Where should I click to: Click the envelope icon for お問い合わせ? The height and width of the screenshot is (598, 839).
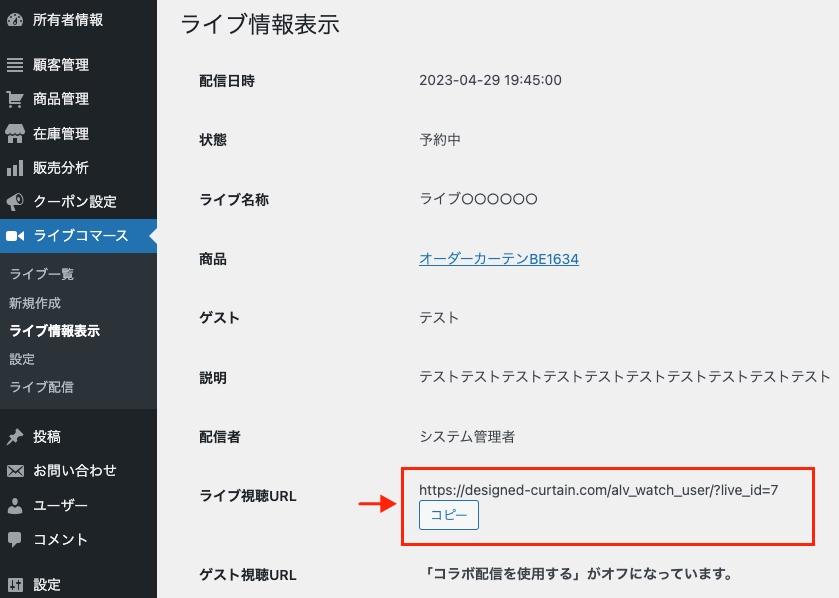click(x=15, y=471)
